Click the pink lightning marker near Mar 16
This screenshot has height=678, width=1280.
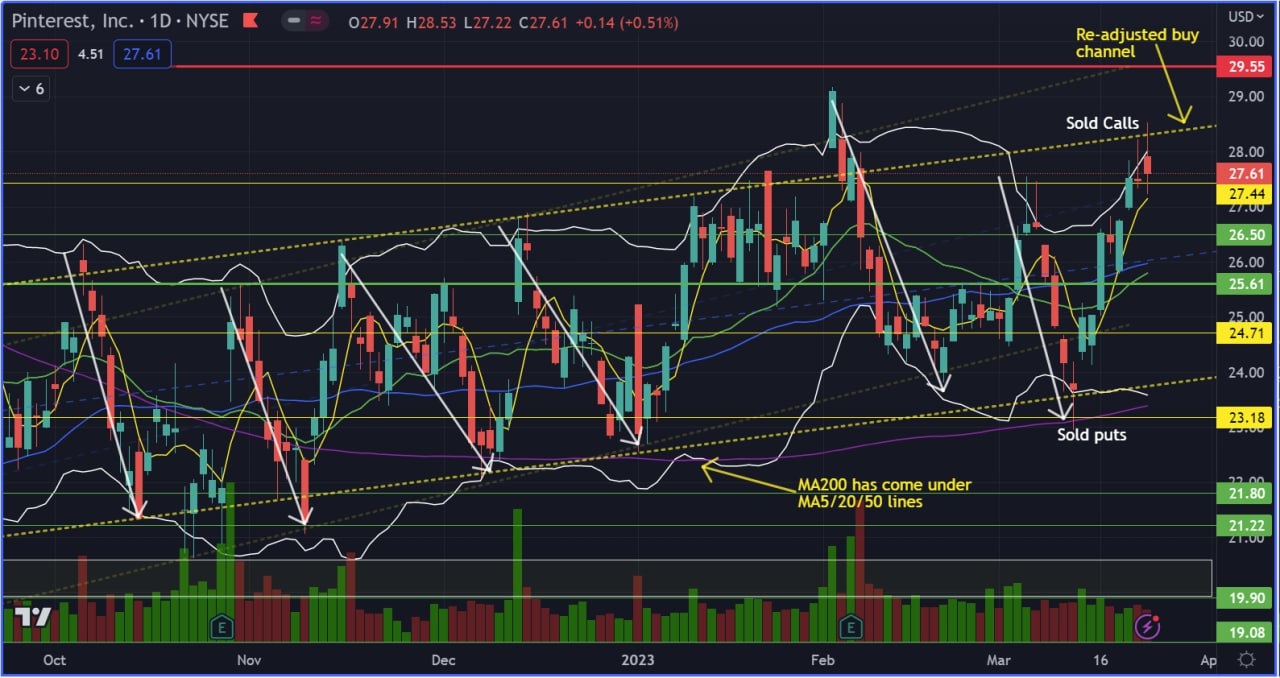[1149, 627]
